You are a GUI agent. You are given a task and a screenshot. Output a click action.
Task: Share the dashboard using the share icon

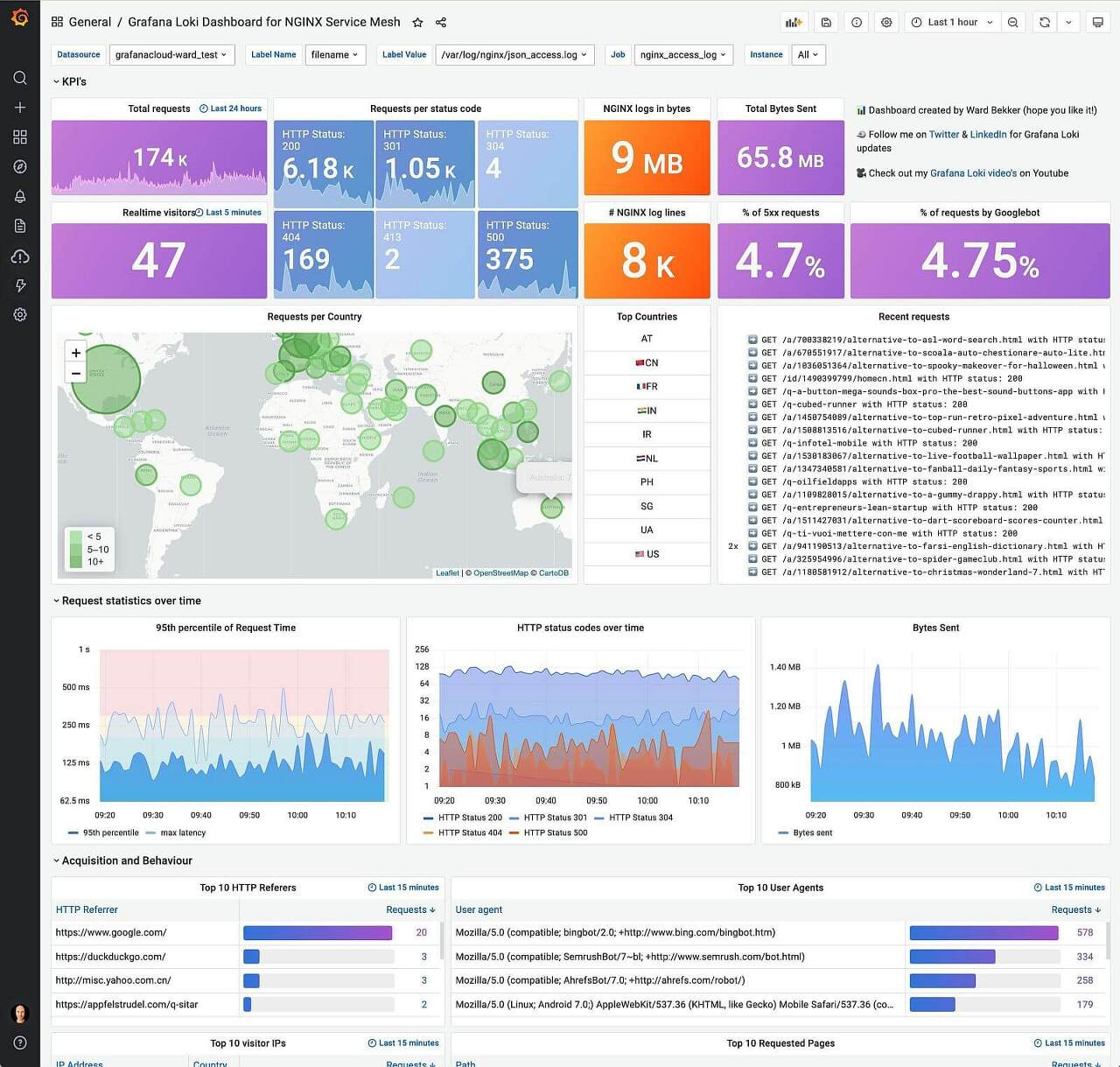pos(440,22)
